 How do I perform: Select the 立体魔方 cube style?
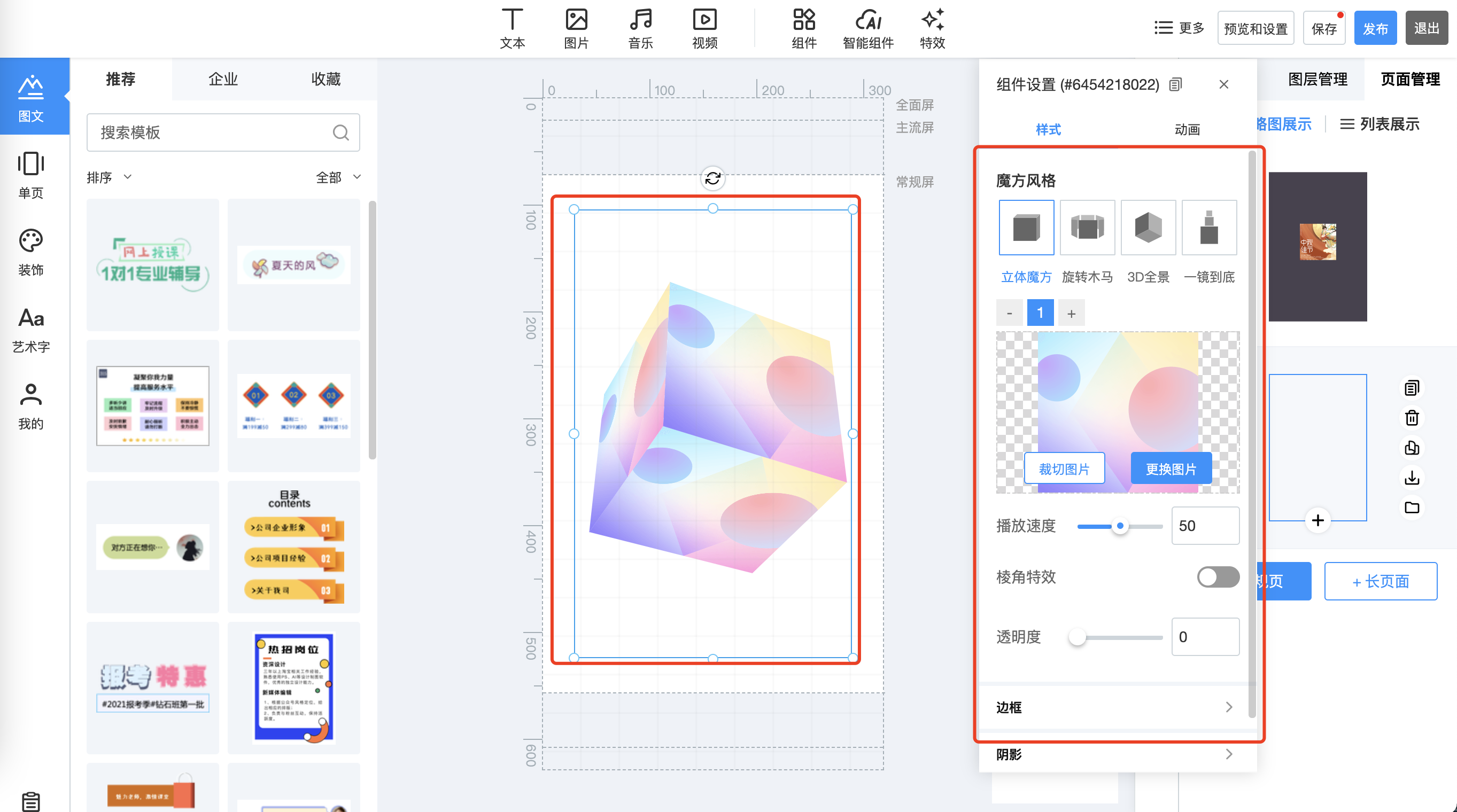(1026, 228)
